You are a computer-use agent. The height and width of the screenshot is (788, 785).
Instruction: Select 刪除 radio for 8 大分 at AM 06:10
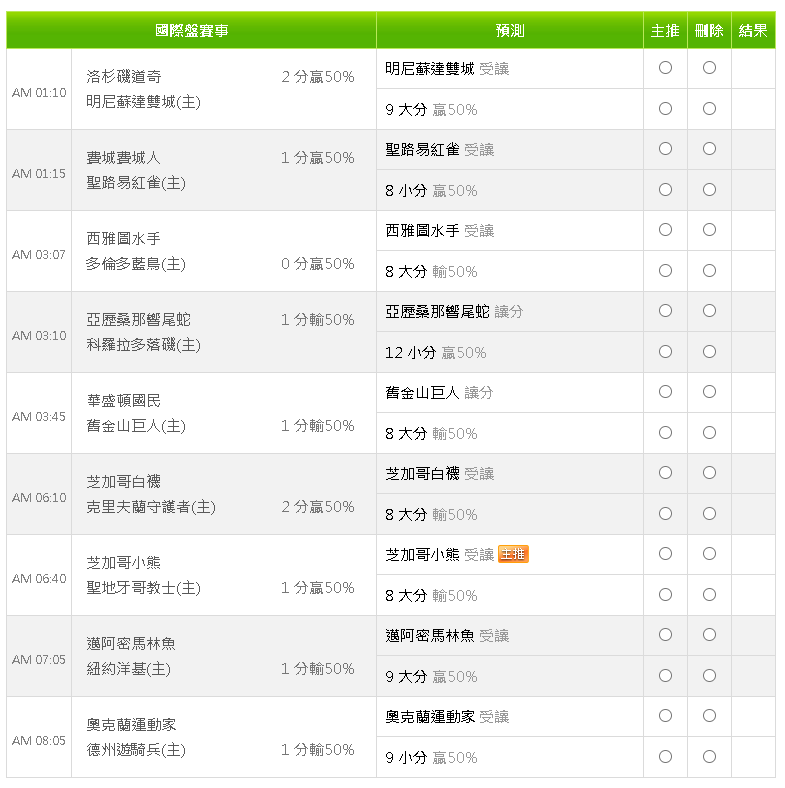(709, 513)
